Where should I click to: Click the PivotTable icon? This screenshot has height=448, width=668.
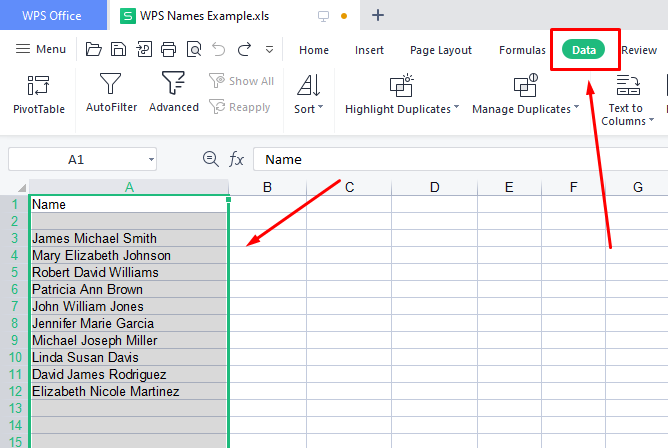38,85
